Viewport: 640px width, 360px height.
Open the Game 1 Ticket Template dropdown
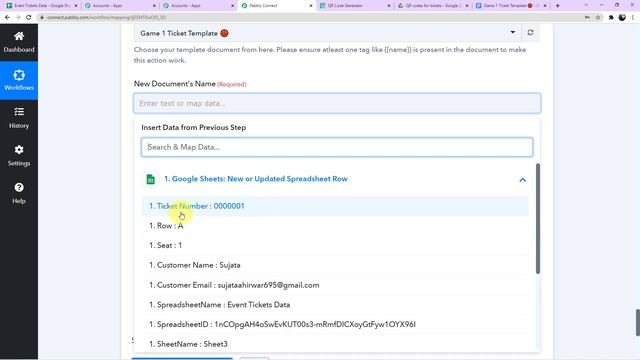pos(327,33)
